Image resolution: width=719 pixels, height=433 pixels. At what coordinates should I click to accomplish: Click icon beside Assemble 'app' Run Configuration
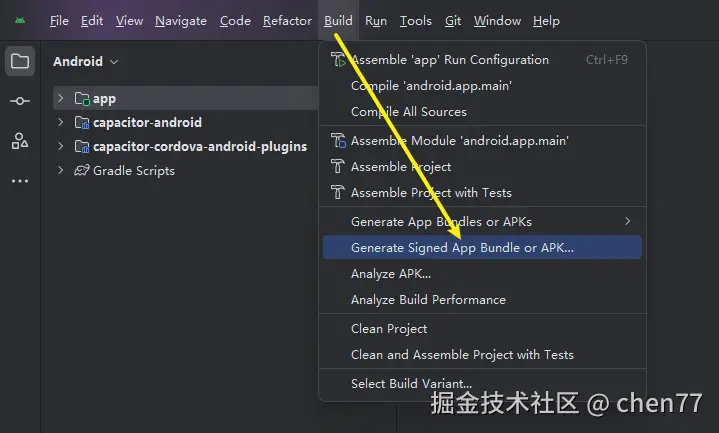(x=338, y=60)
